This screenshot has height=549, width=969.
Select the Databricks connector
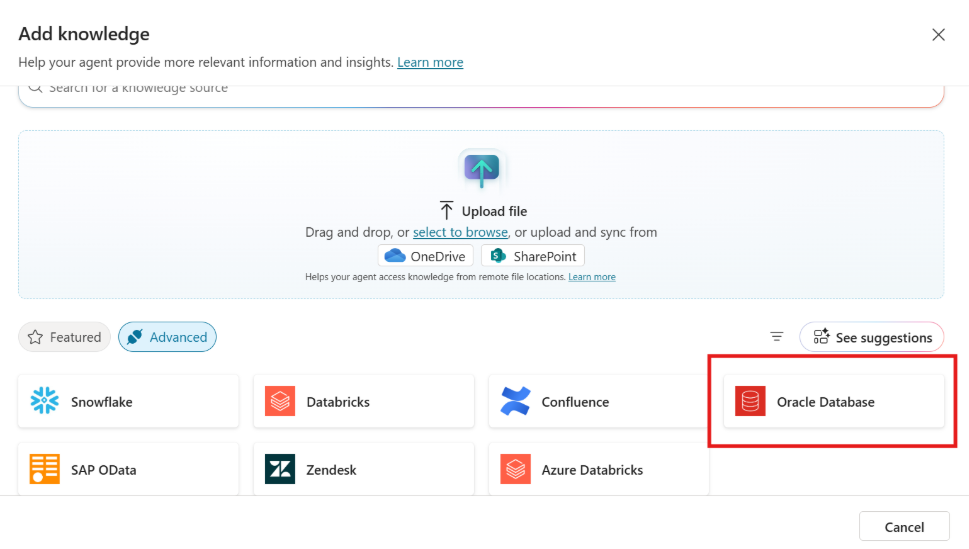[364, 401]
